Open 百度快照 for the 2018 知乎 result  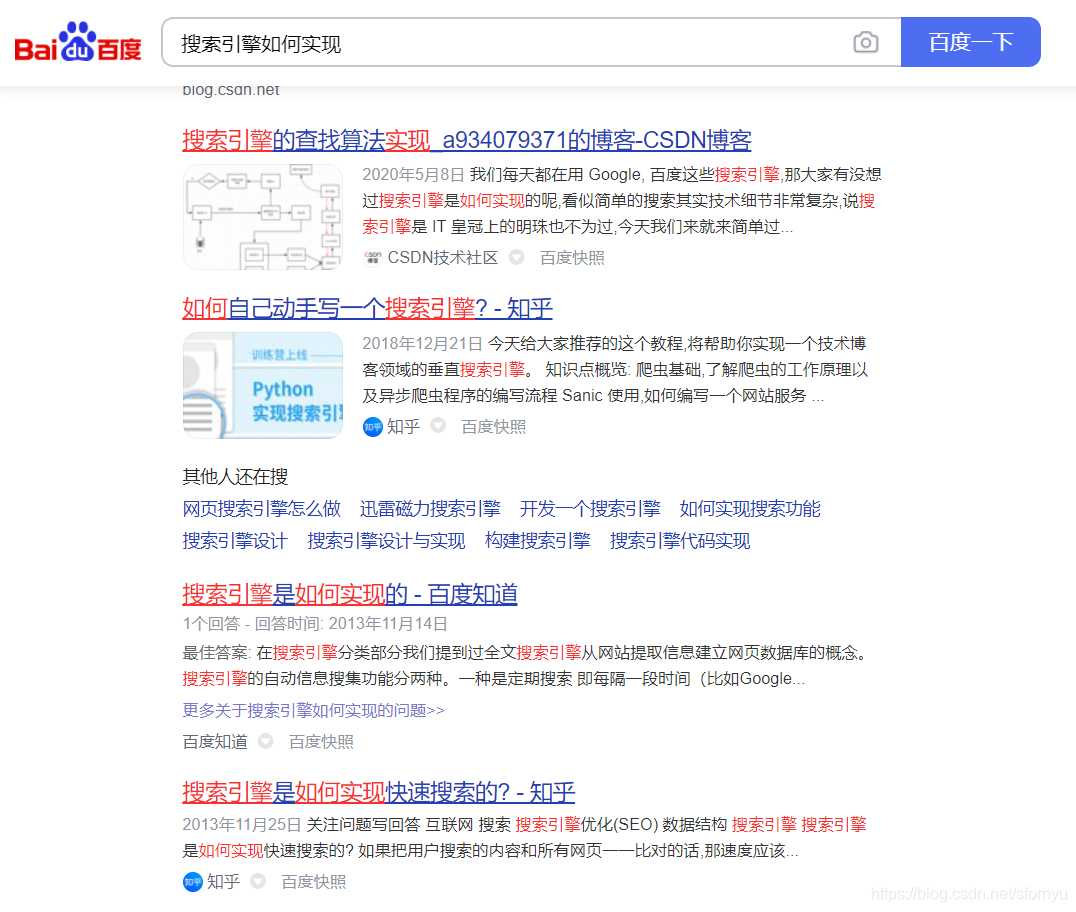point(493,427)
